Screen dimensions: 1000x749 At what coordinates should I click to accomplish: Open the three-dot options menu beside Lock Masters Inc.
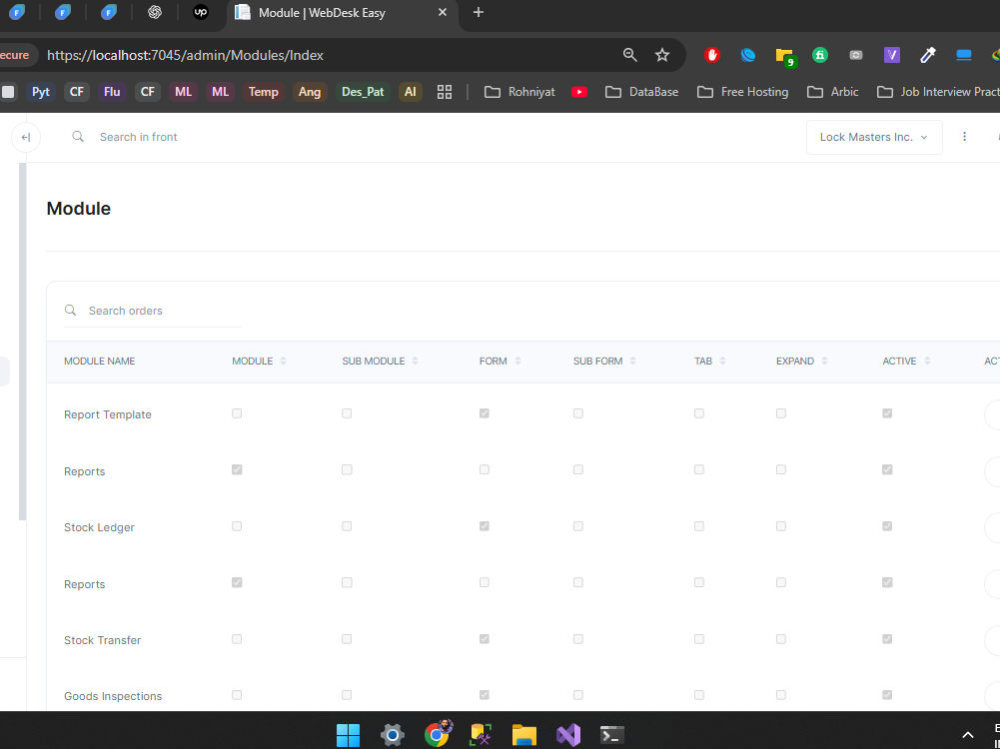964,137
